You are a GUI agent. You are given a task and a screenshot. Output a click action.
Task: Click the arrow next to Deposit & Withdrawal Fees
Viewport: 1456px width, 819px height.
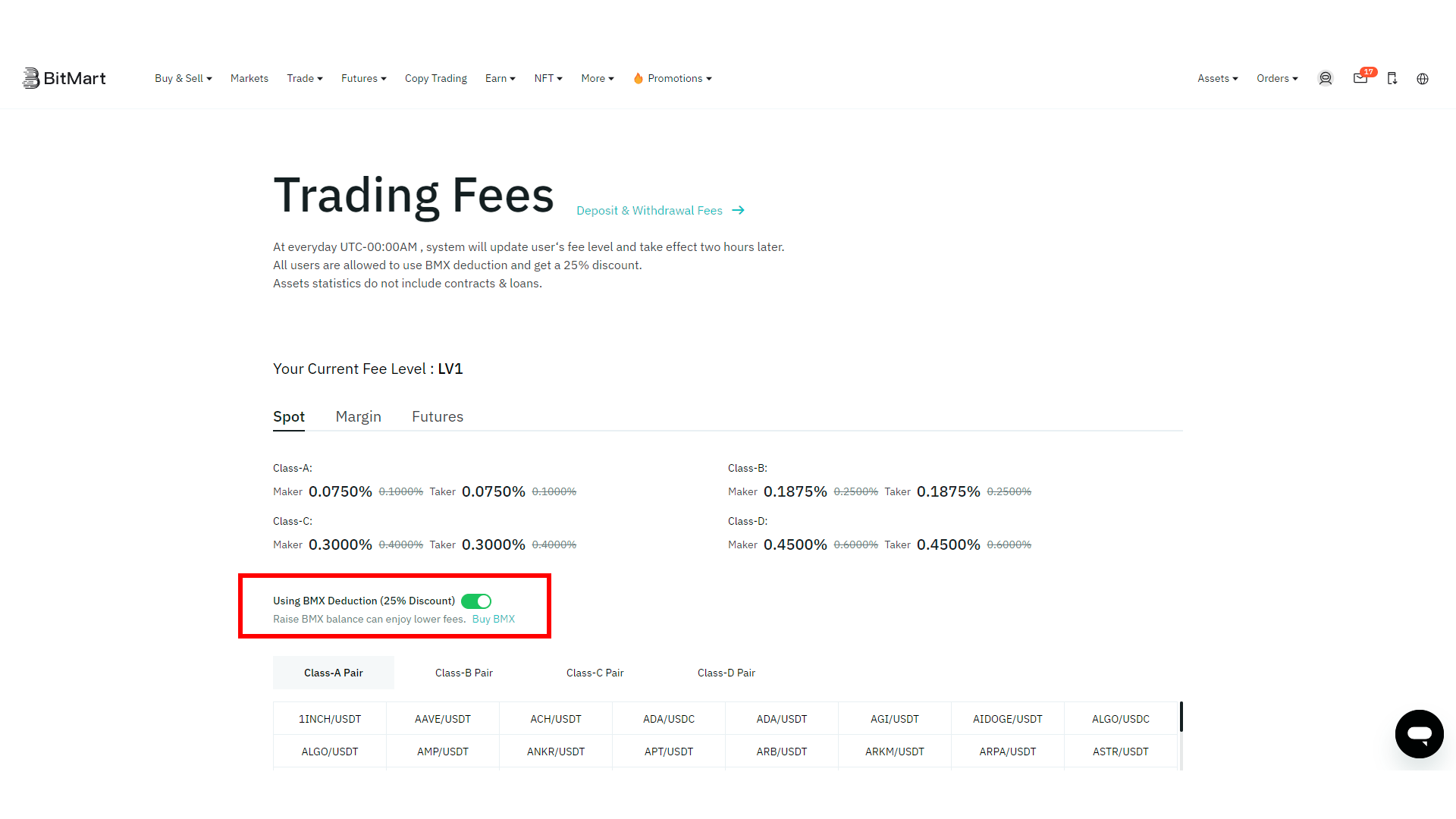(x=738, y=210)
